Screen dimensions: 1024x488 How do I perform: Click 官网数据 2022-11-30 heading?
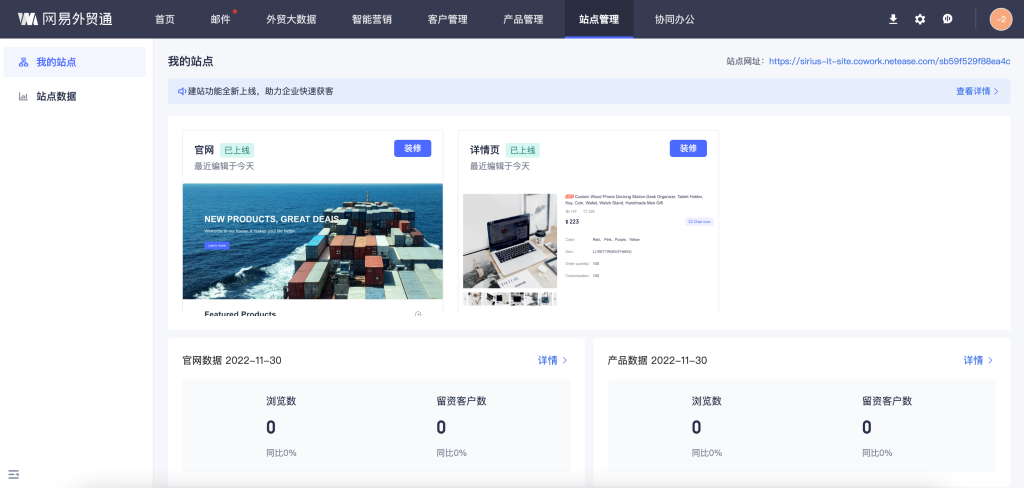(x=232, y=360)
